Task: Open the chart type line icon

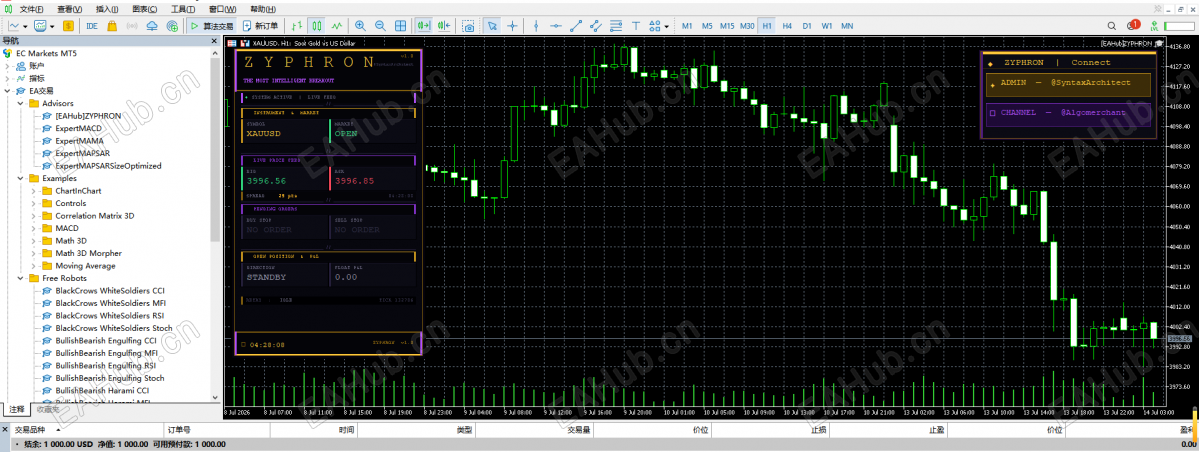Action: [13, 25]
